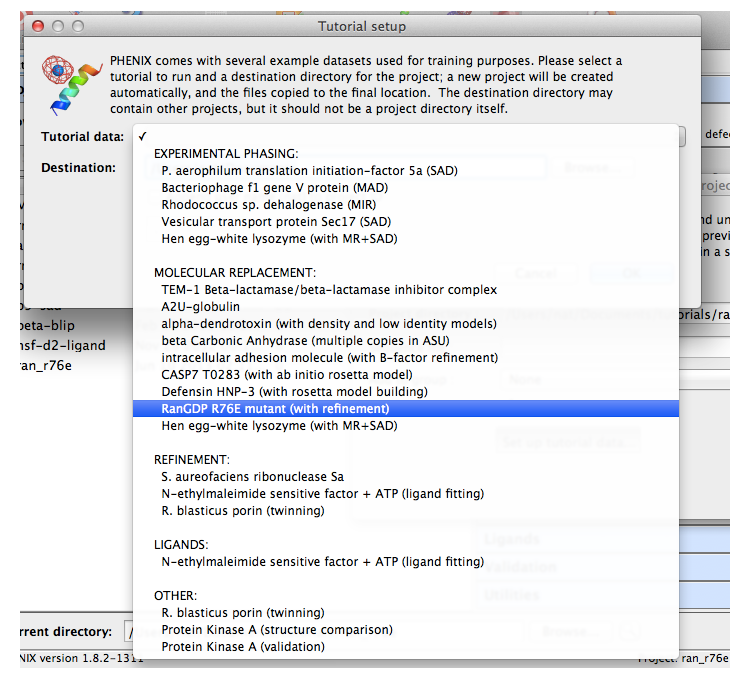
Task: Select CASP7 T0283 ab initio rosetta model
Action: coord(287,375)
